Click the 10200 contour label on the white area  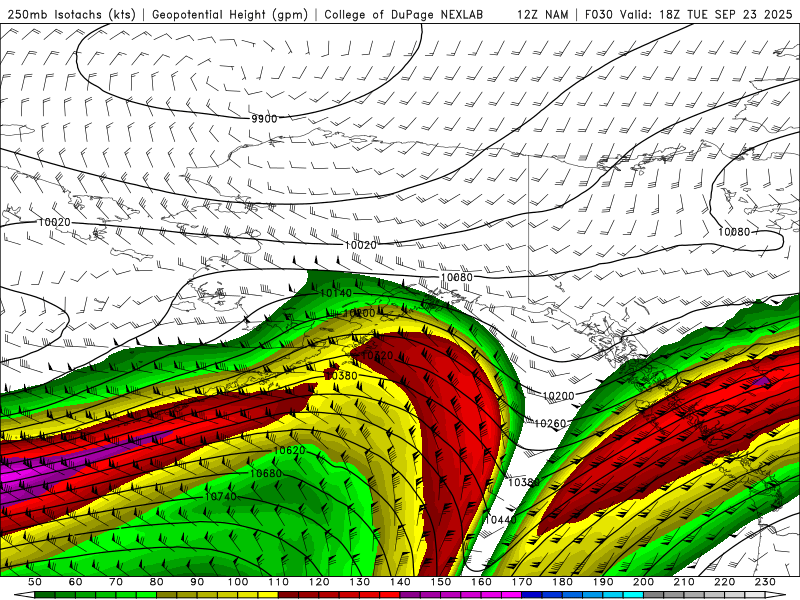[x=558, y=396]
